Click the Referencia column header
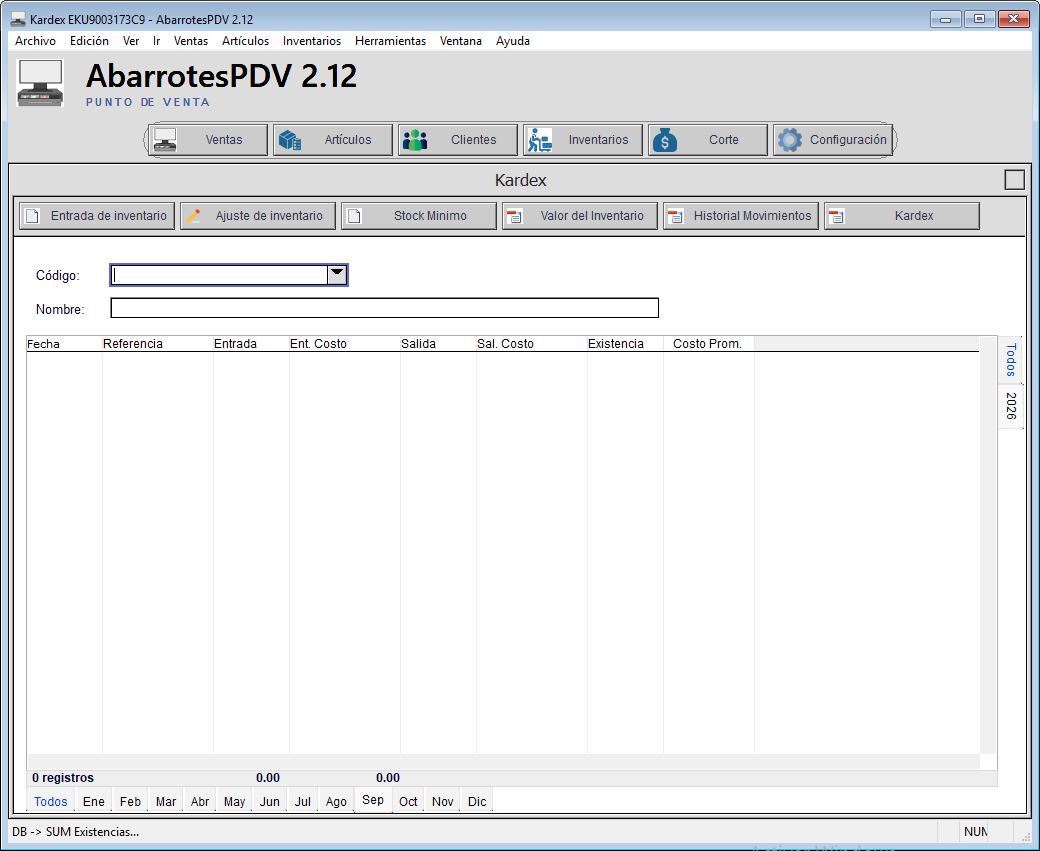 click(x=158, y=344)
